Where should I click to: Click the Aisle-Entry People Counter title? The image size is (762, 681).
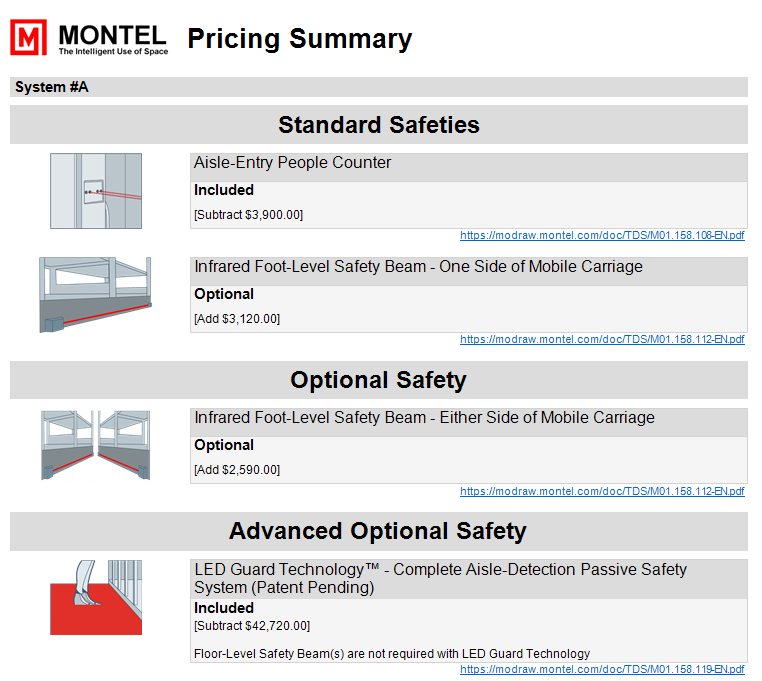pos(293,163)
